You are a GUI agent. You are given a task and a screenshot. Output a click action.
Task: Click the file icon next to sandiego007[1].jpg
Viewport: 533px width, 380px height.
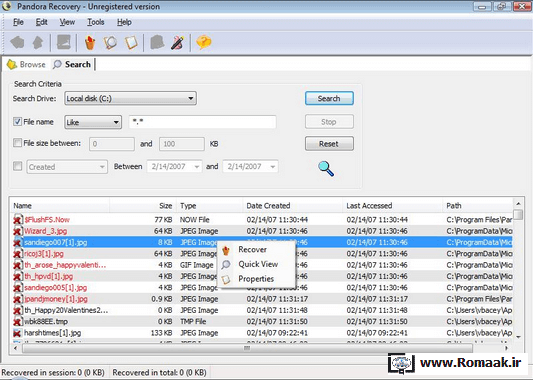17,242
